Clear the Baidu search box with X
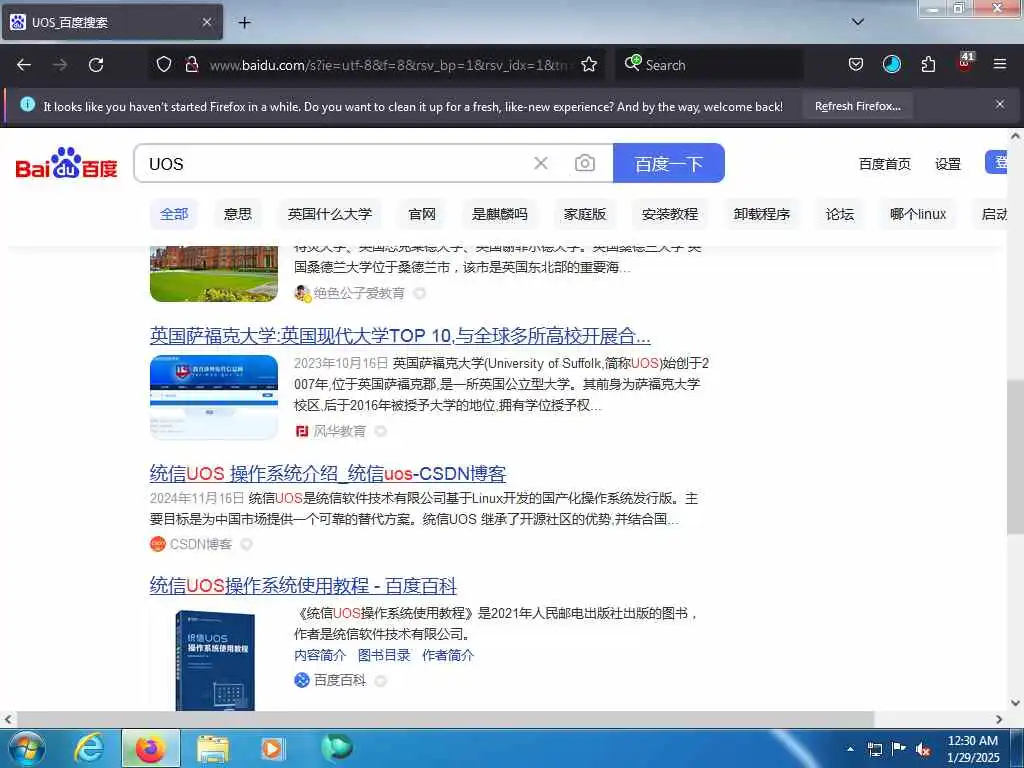Screen dimensions: 1024x768 tap(541, 163)
